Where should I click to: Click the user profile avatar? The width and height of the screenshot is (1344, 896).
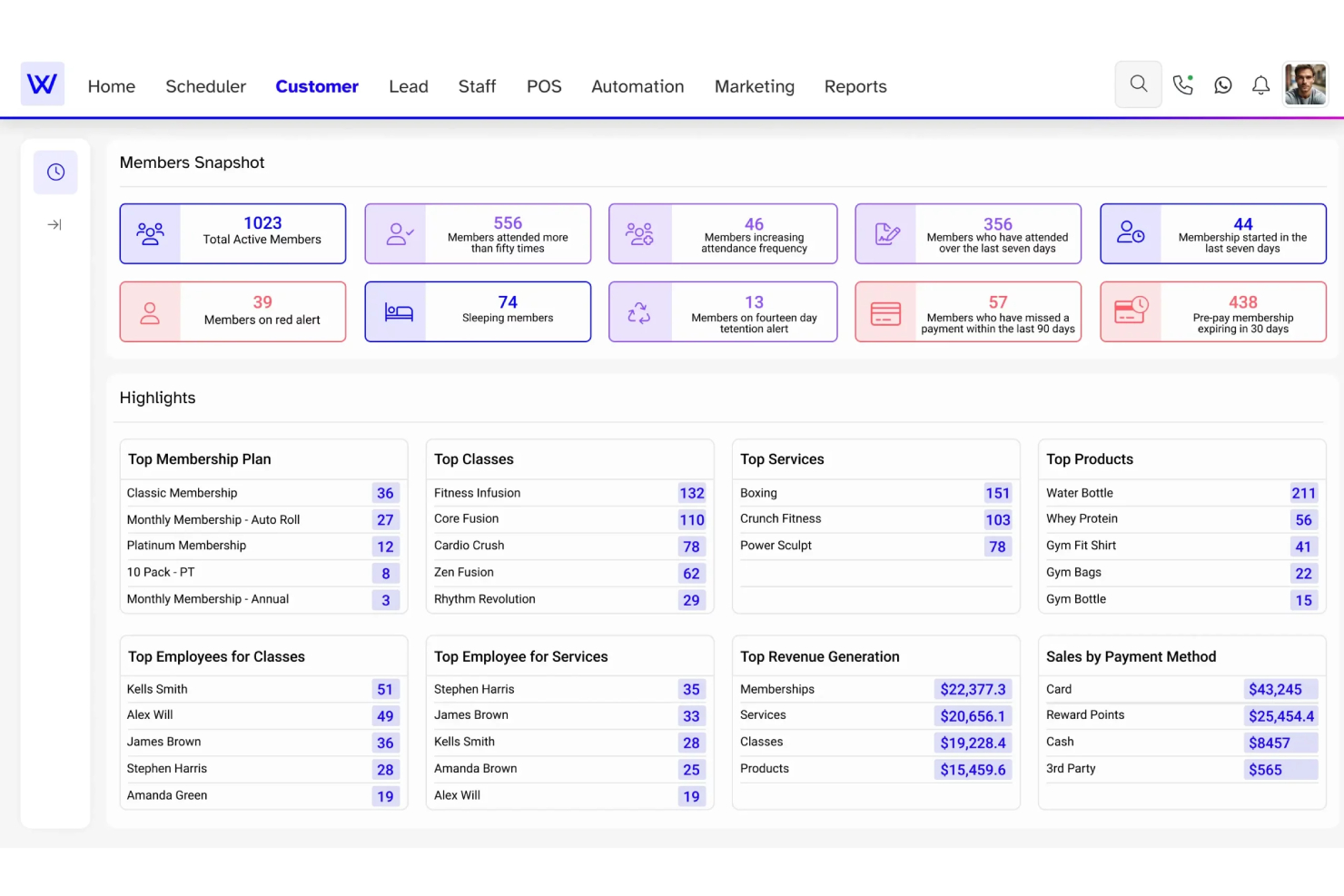click(x=1306, y=84)
